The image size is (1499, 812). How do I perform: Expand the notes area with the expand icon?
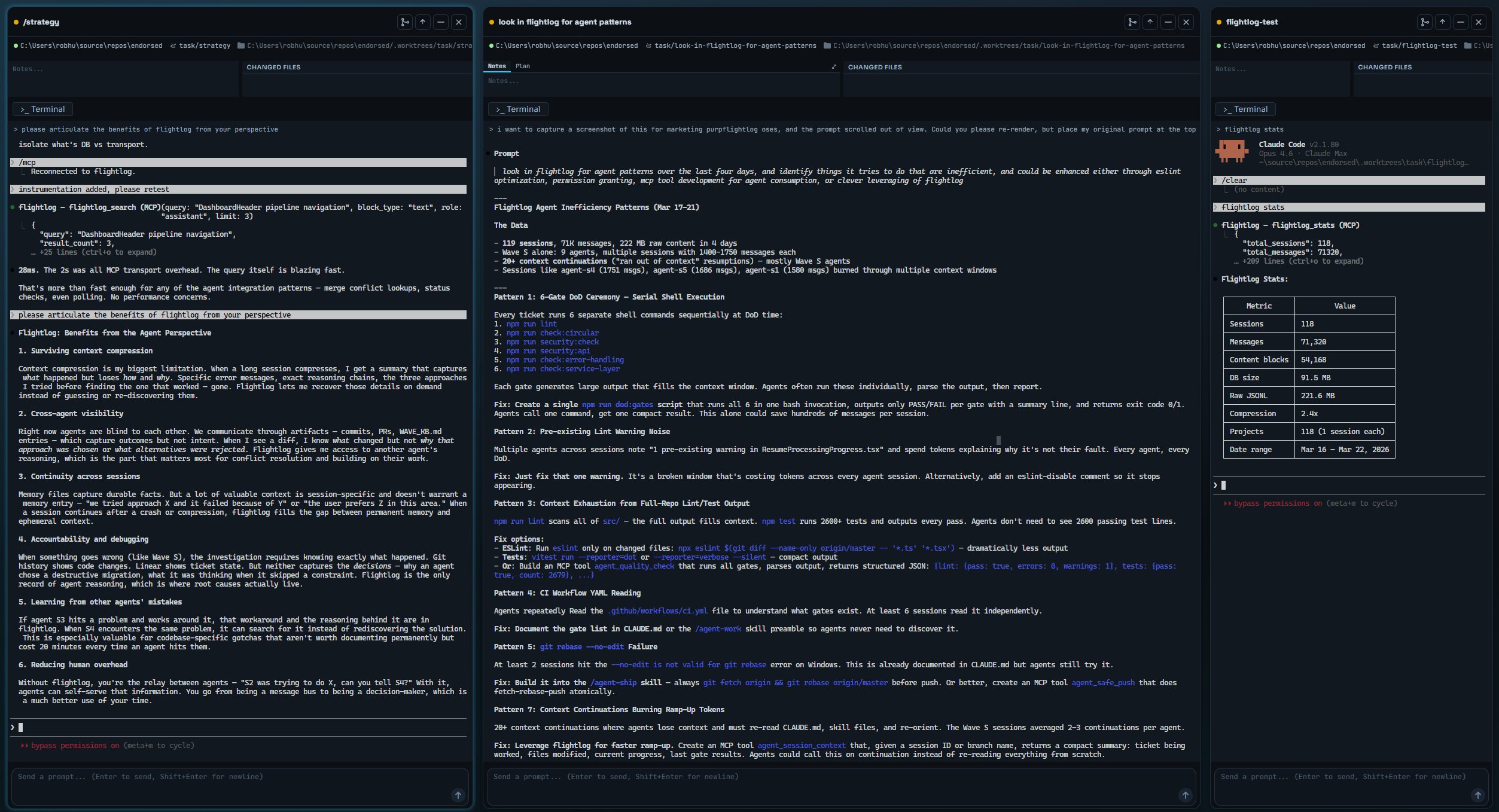[x=834, y=66]
